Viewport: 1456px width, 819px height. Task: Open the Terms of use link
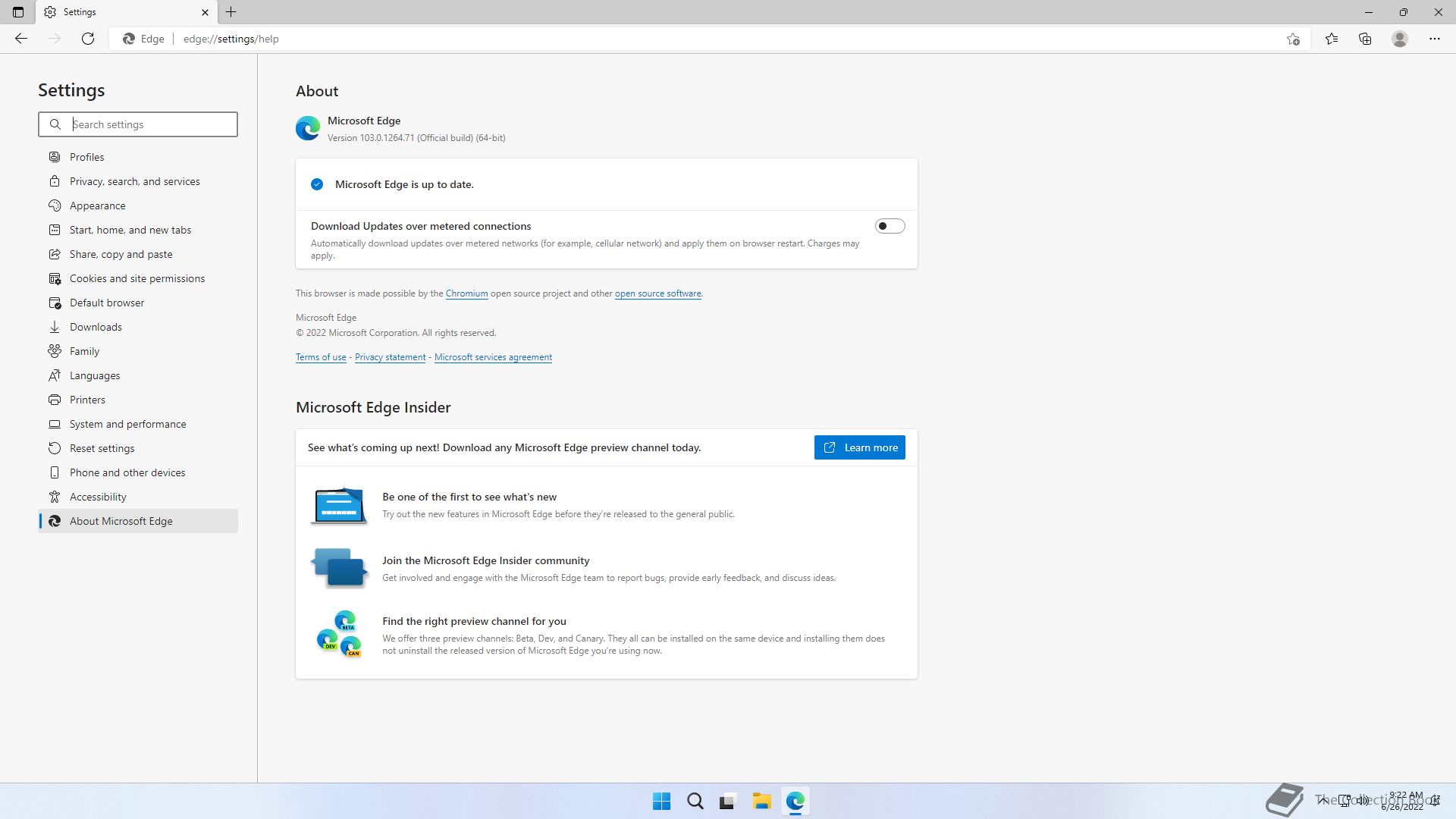tap(321, 357)
